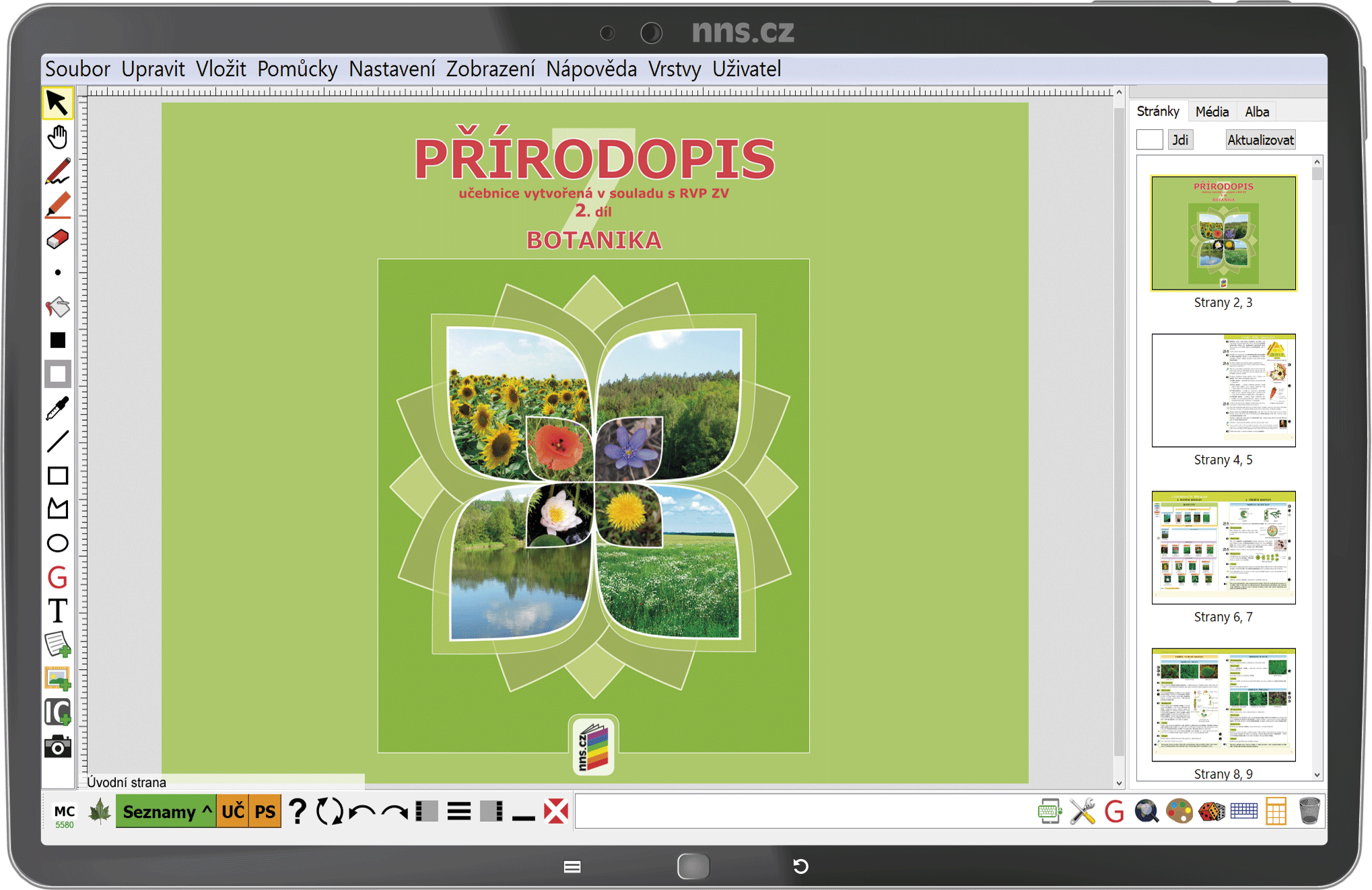Click the black fill color swatch
The image size is (1372, 890).
[58, 341]
